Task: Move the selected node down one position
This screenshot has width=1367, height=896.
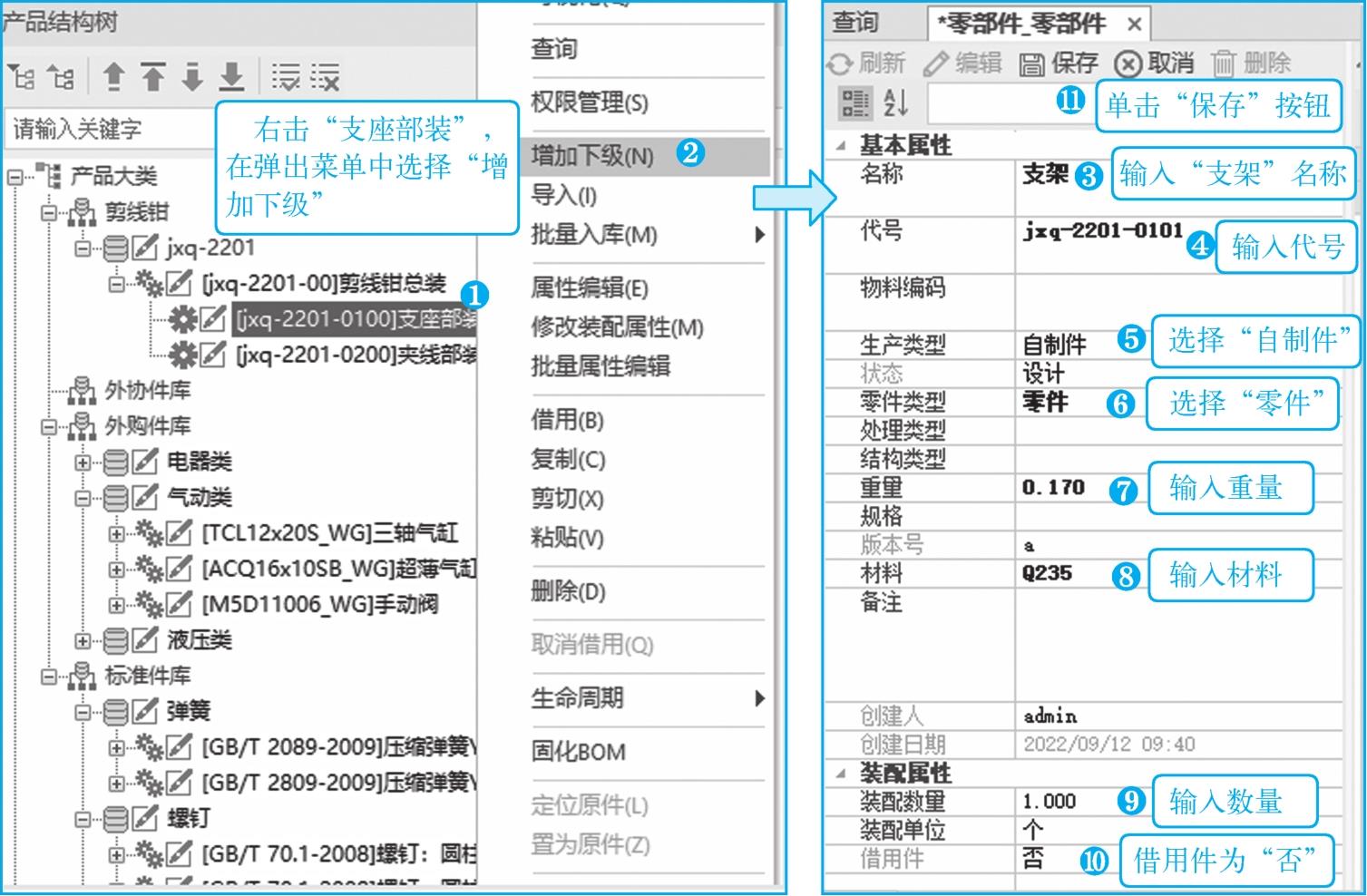Action: 192,77
